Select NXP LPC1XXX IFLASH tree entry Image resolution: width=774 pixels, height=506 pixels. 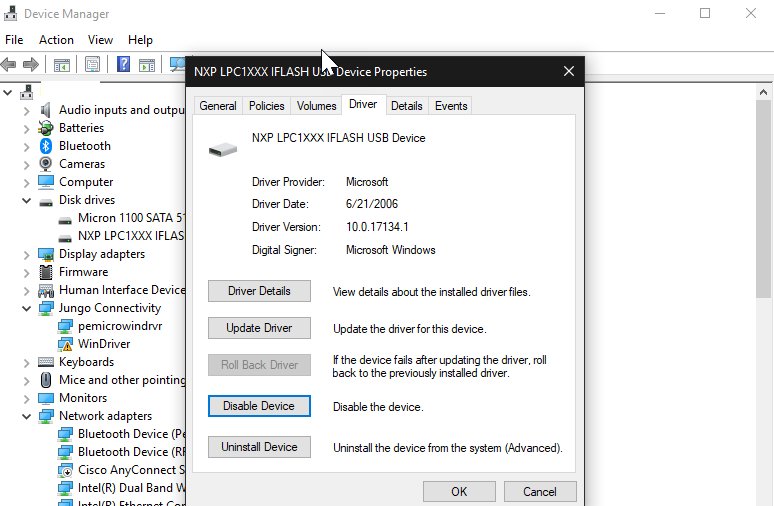(x=131, y=236)
